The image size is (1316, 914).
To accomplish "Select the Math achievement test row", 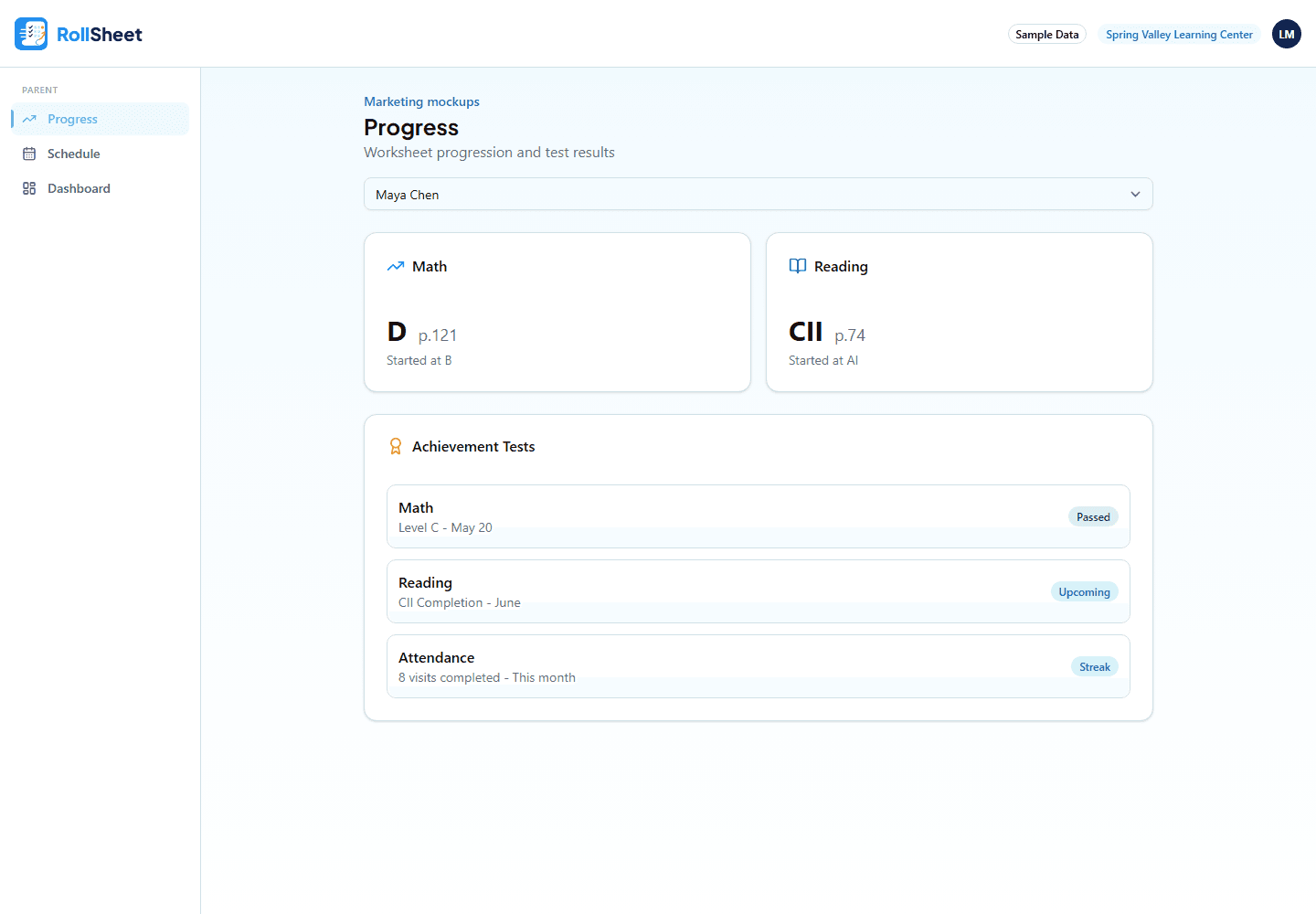I will pyautogui.click(x=759, y=516).
